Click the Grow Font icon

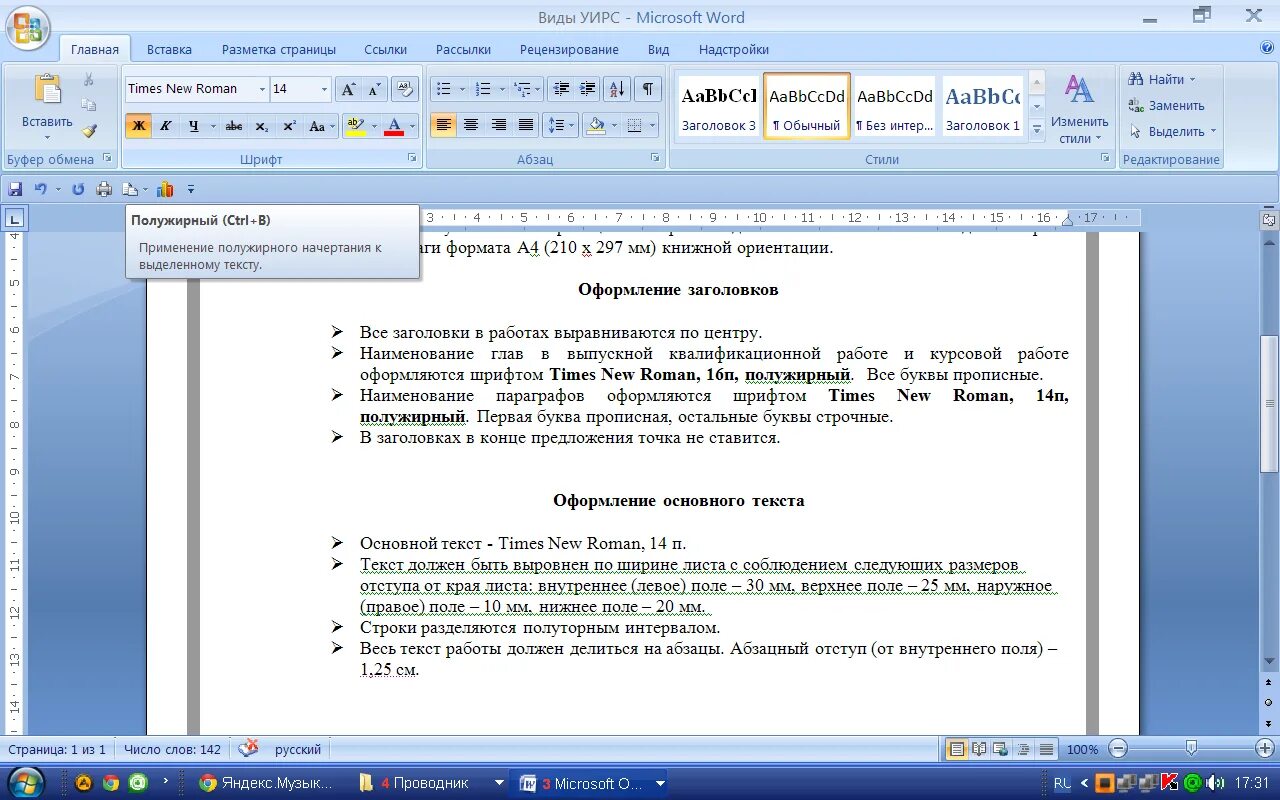point(347,89)
